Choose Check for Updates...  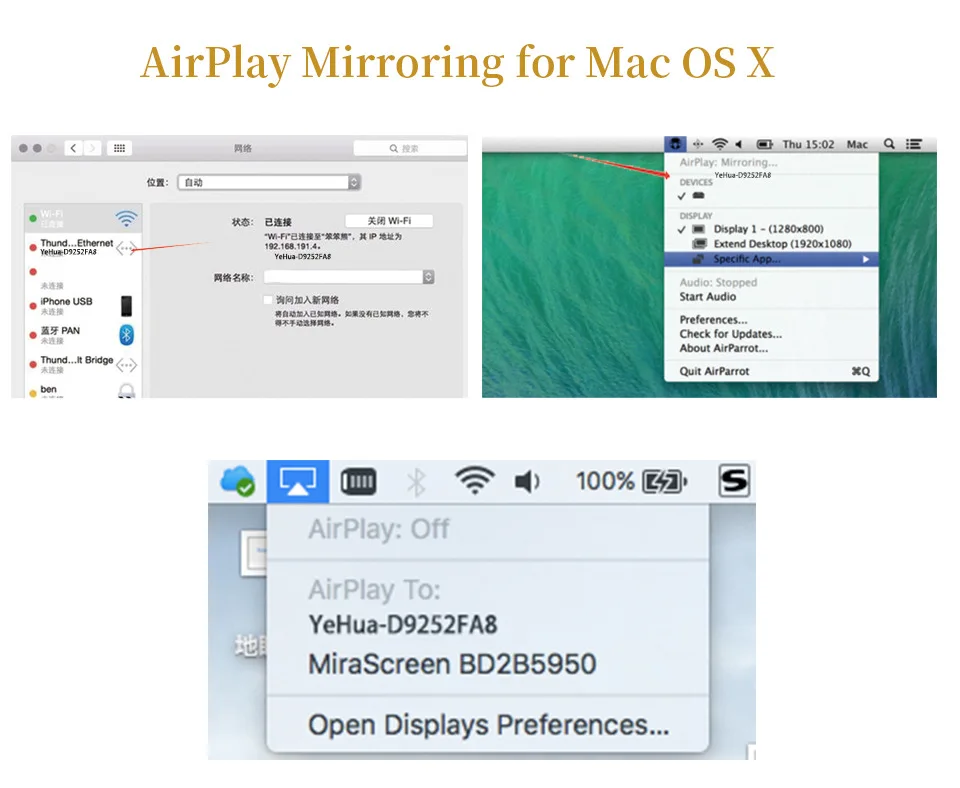(730, 334)
